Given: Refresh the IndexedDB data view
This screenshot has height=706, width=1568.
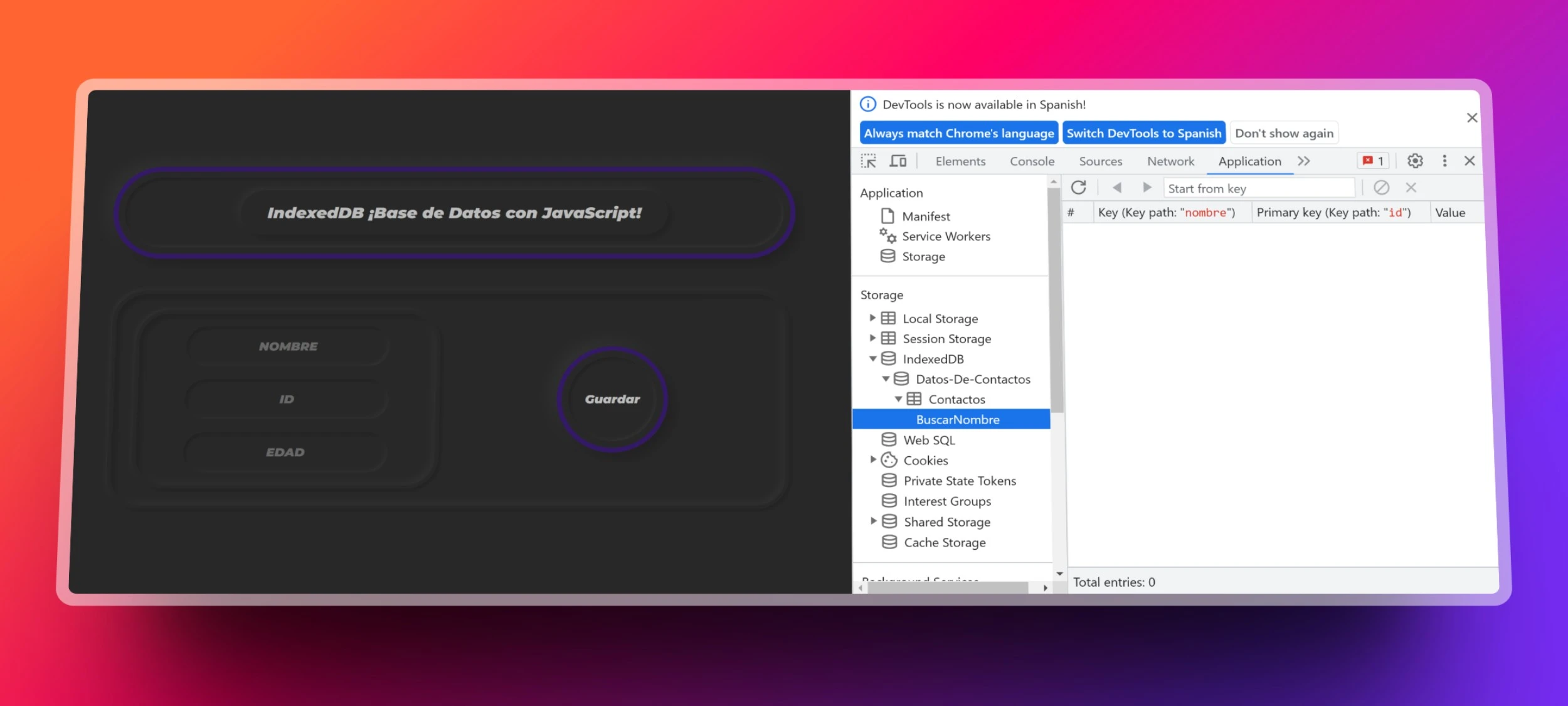Looking at the screenshot, I should click(x=1078, y=188).
